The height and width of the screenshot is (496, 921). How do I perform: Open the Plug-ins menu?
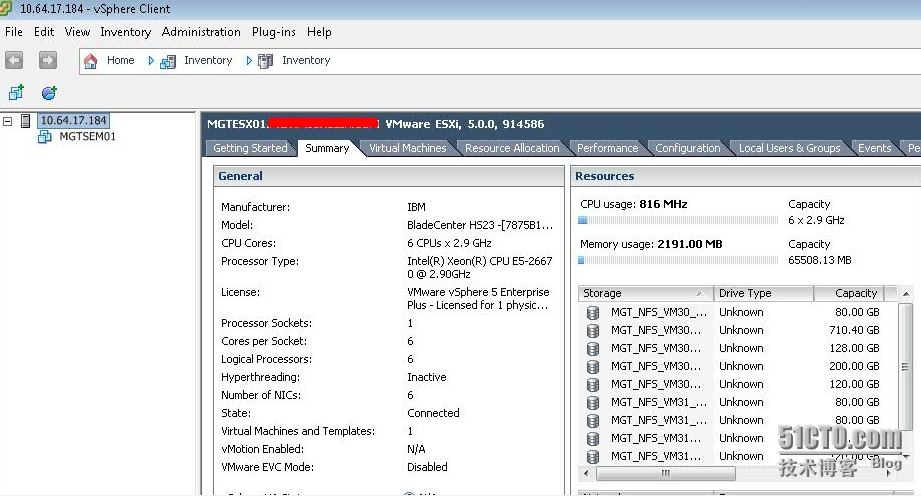pos(274,32)
